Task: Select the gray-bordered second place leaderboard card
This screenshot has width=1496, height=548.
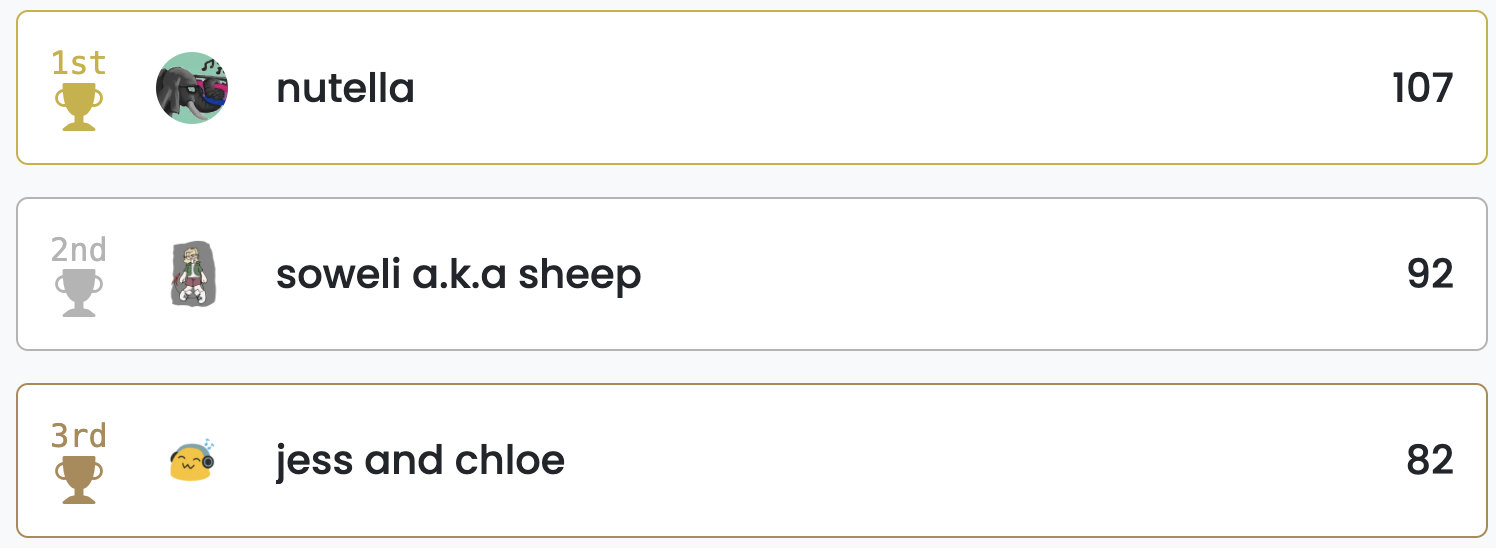Action: (752, 274)
